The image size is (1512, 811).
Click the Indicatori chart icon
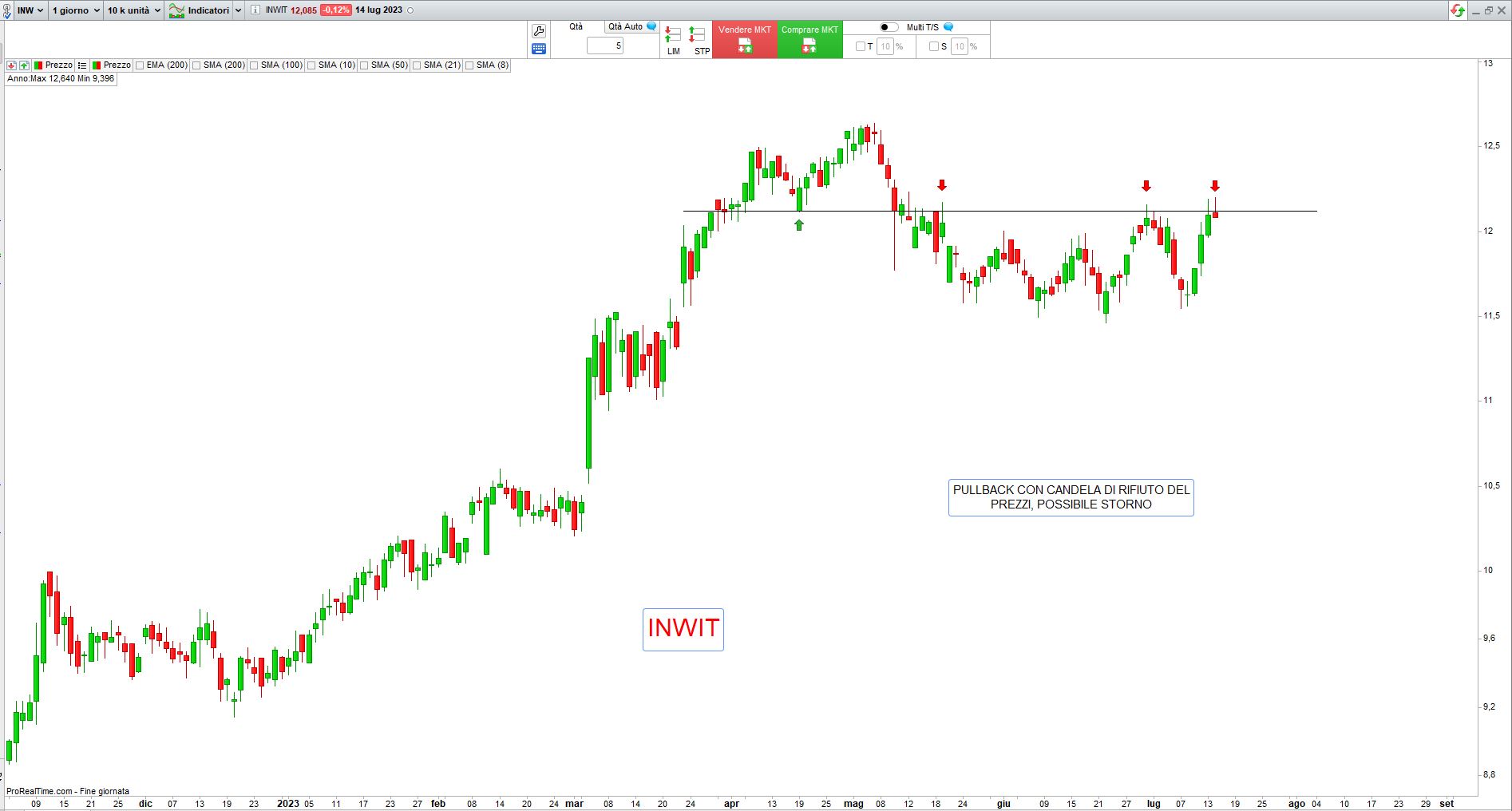(x=176, y=10)
